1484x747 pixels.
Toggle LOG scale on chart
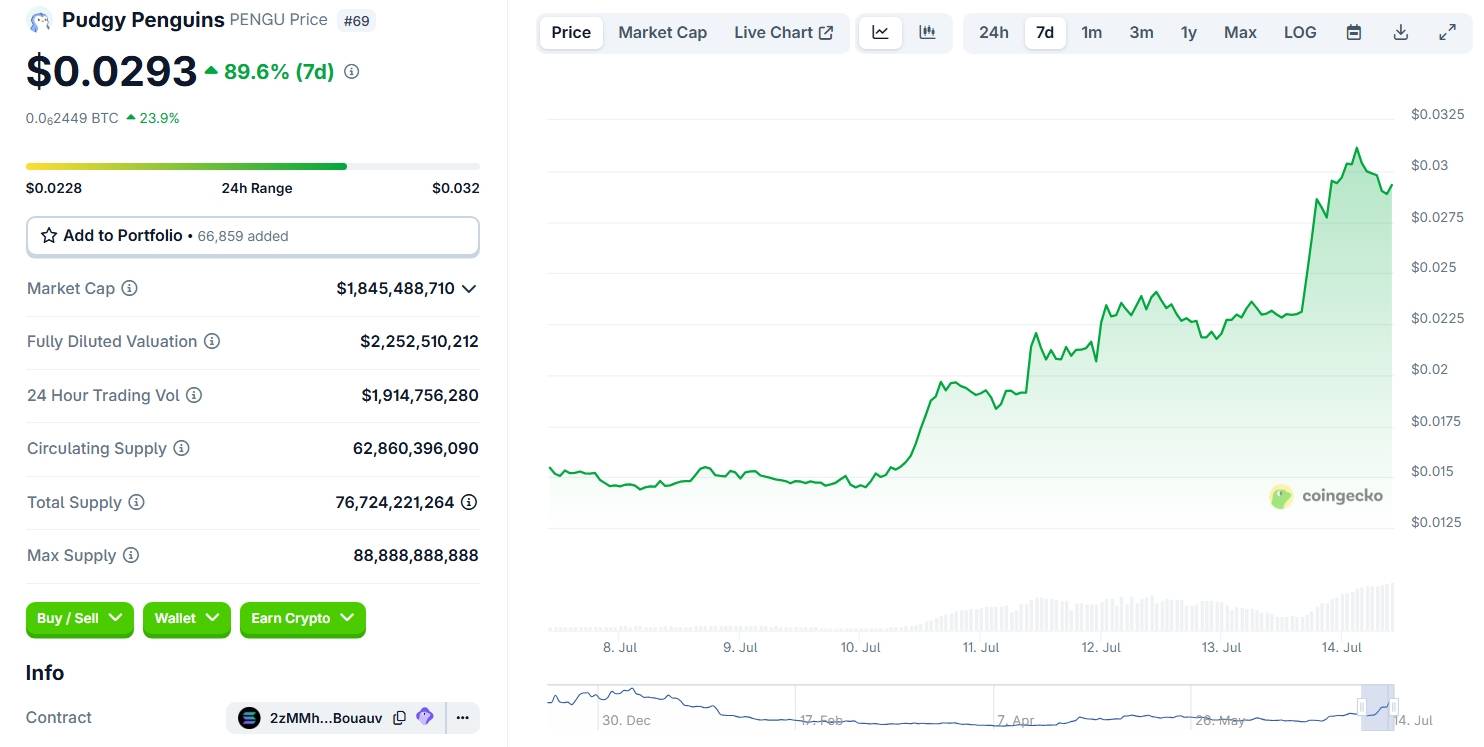1300,32
